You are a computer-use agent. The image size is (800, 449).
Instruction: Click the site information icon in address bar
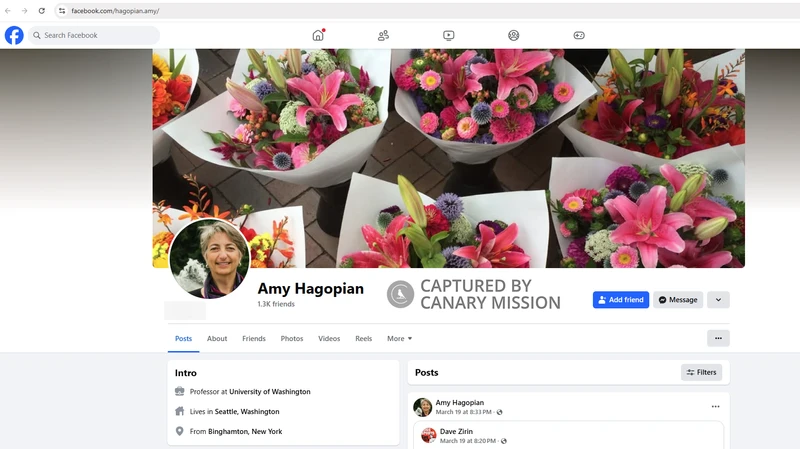62,11
